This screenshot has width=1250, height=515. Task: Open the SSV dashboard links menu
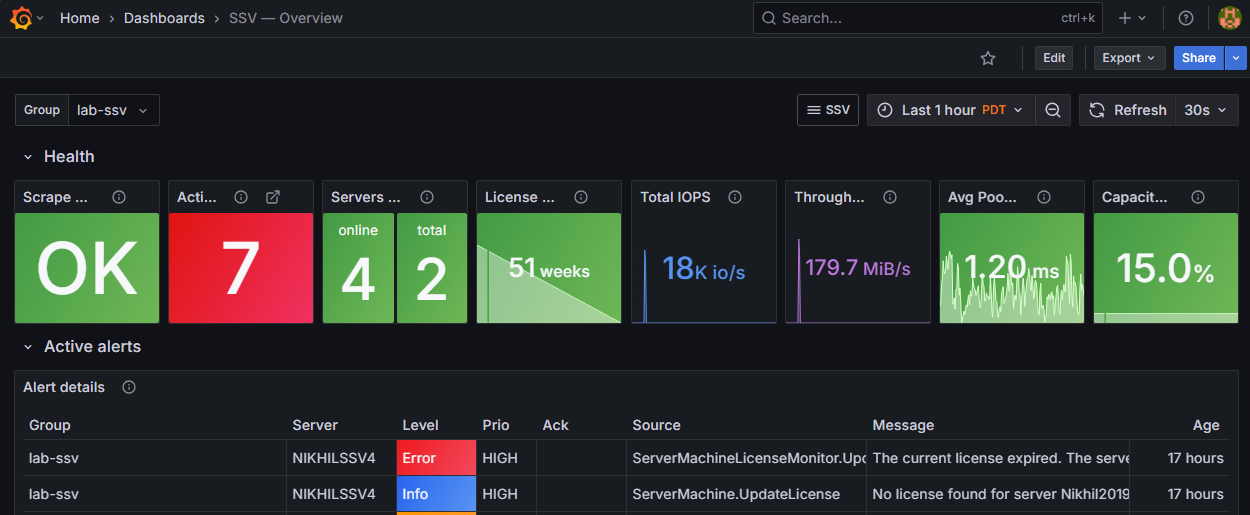828,110
